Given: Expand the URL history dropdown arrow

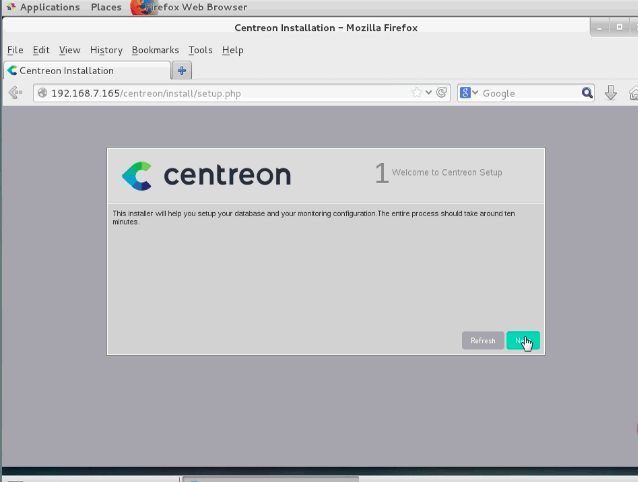Looking at the screenshot, I should click(428, 93).
